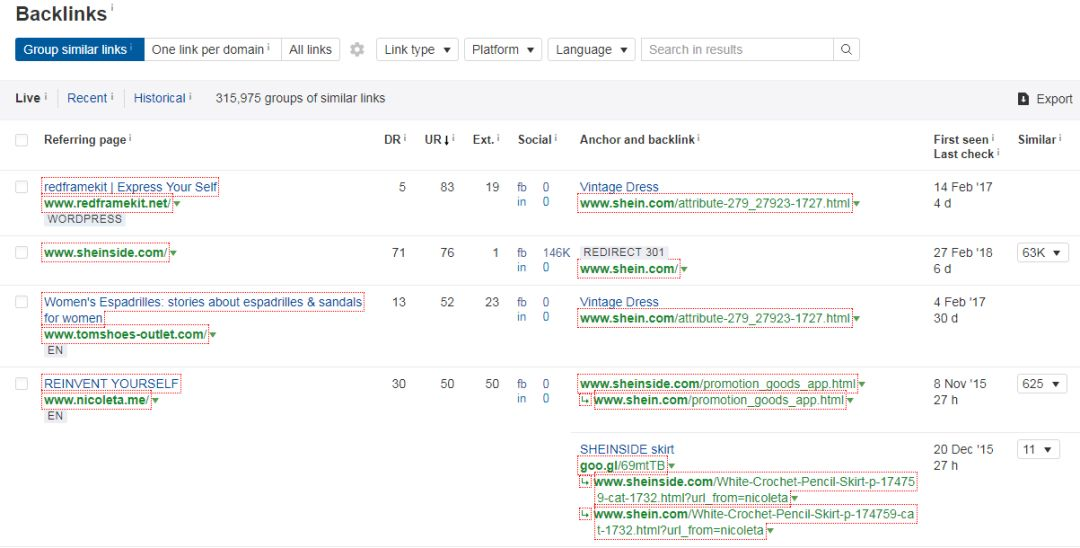This screenshot has width=1080, height=548.
Task: Open the arrow menu next to www.tomshoes-outlet.com/
Action: (213, 335)
